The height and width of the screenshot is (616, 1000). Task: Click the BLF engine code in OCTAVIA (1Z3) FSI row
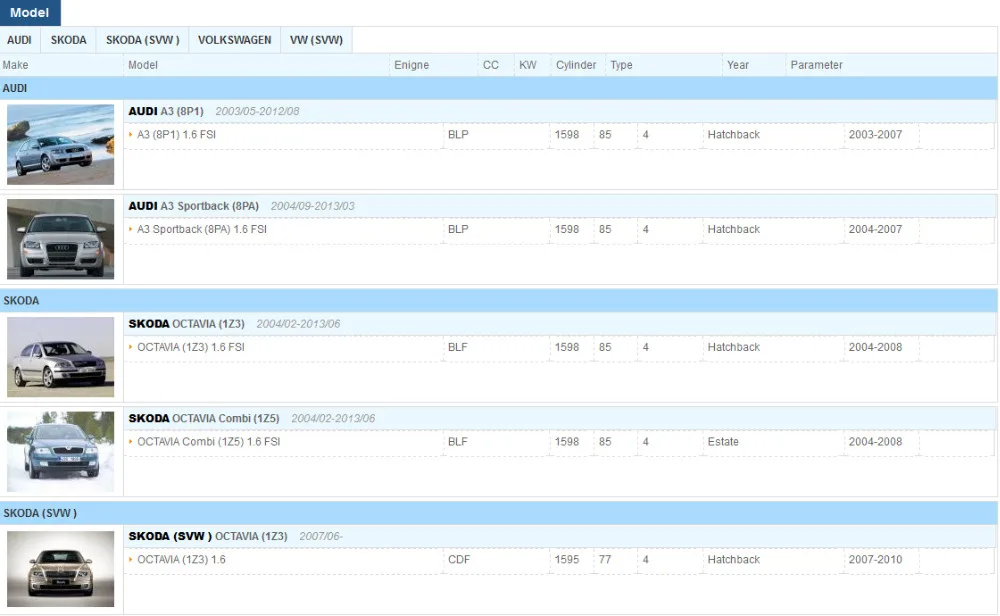pyautogui.click(x=457, y=348)
